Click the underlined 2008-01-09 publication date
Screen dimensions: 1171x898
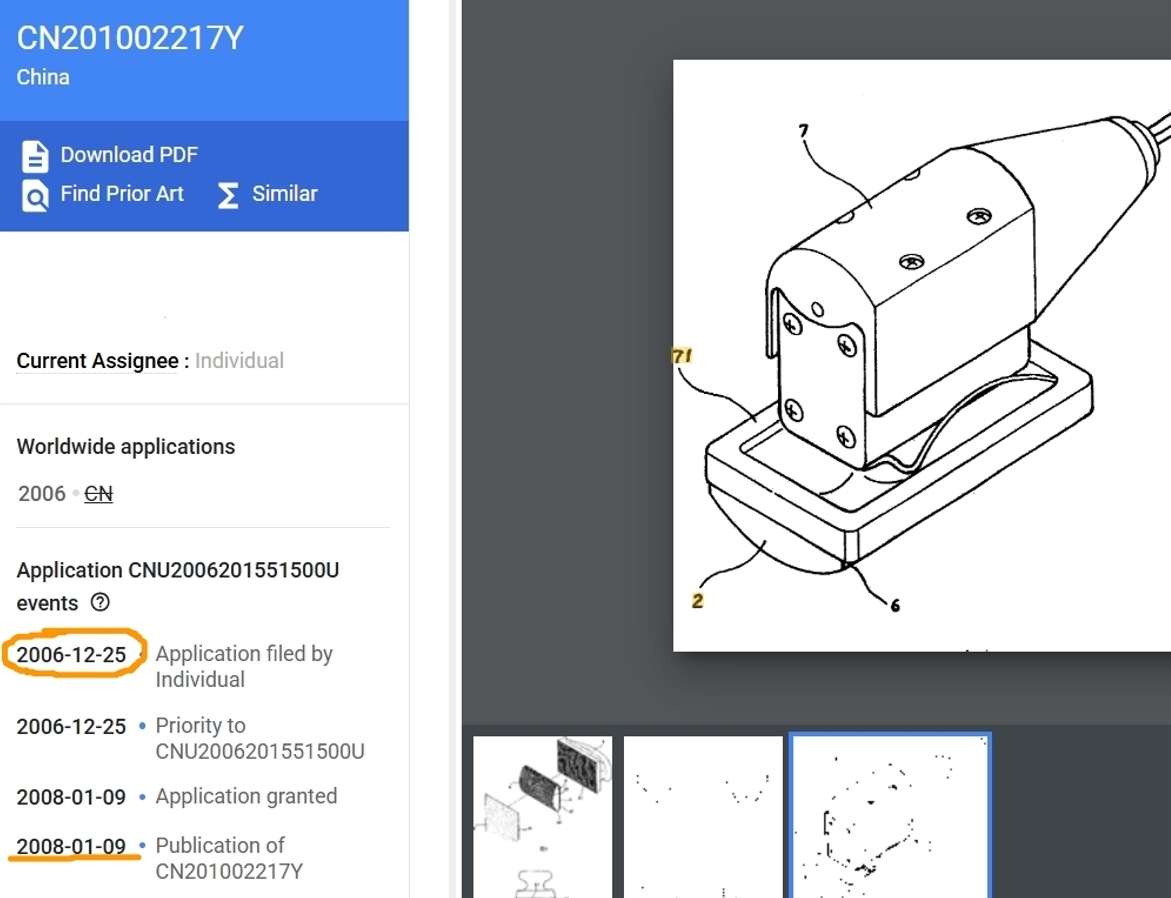click(x=72, y=846)
